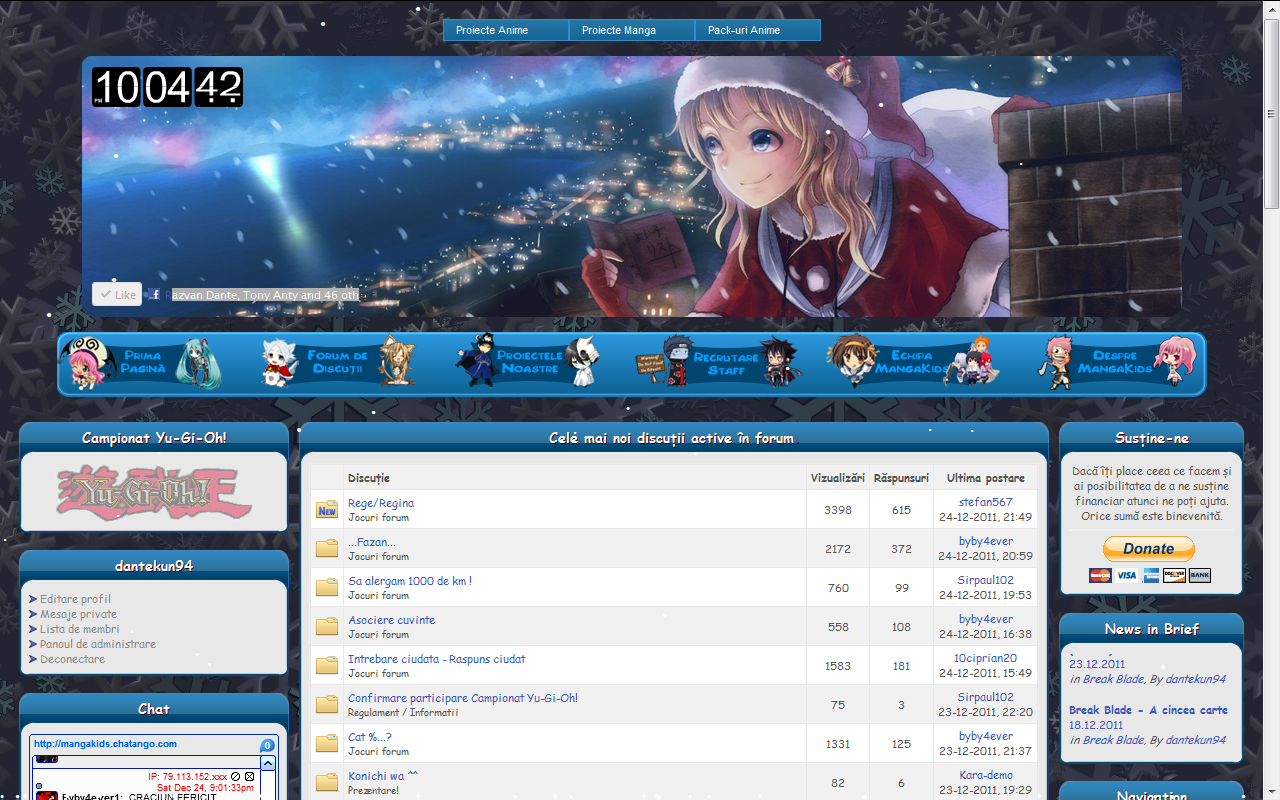This screenshot has height=800, width=1280.
Task: Click the Prima Pagină banner button
Action: pos(140,363)
